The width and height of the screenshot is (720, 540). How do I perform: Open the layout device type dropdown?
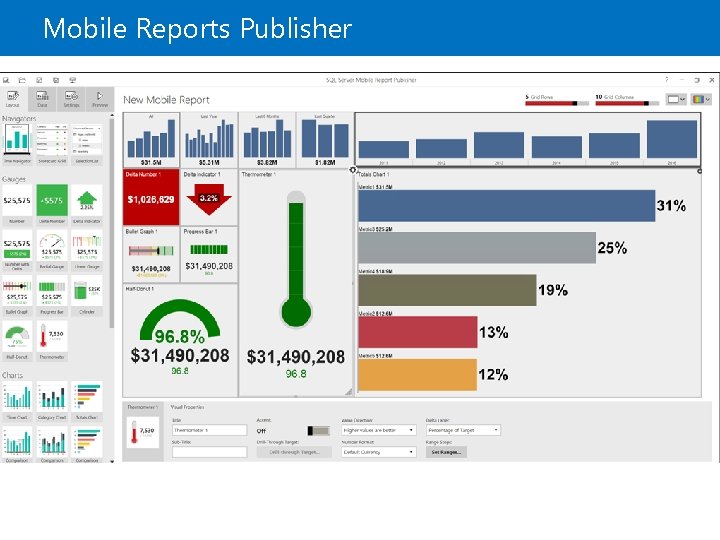point(675,99)
